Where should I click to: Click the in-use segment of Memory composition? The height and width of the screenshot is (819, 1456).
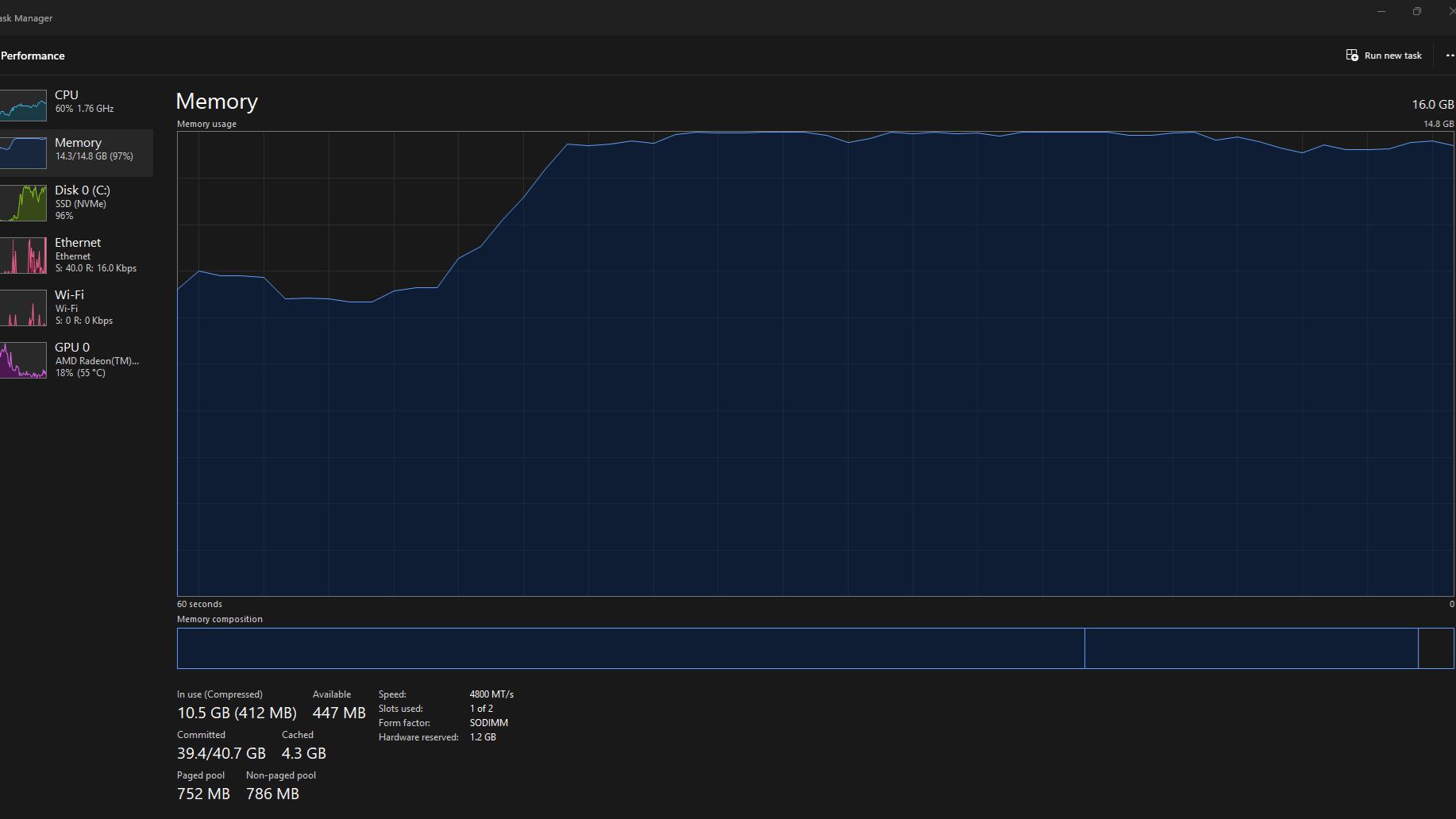pos(630,648)
